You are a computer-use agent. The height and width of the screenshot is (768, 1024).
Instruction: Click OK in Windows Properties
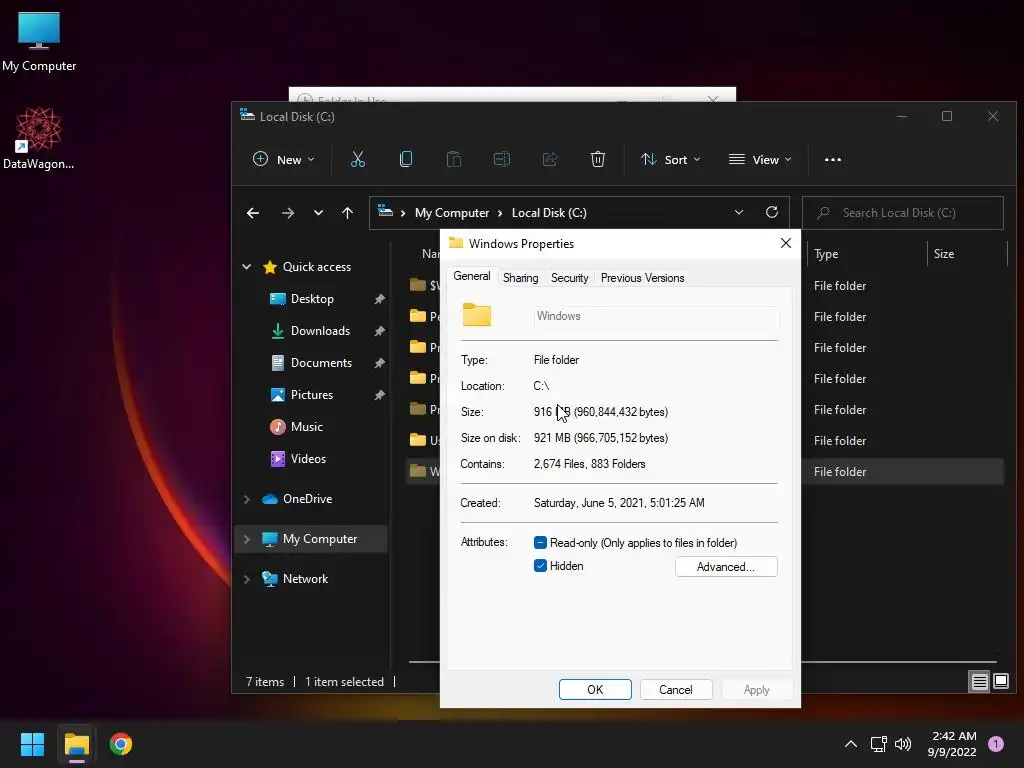point(595,690)
